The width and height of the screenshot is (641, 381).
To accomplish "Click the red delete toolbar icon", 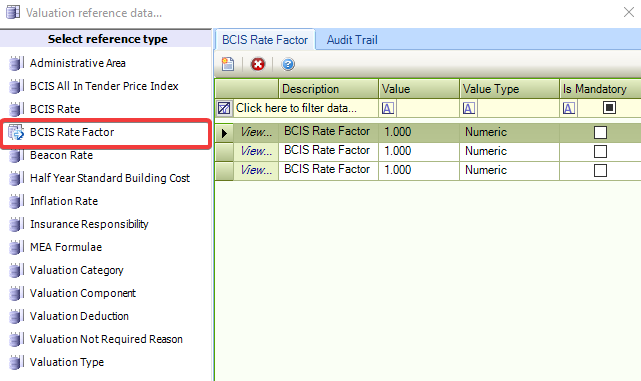I will click(258, 64).
